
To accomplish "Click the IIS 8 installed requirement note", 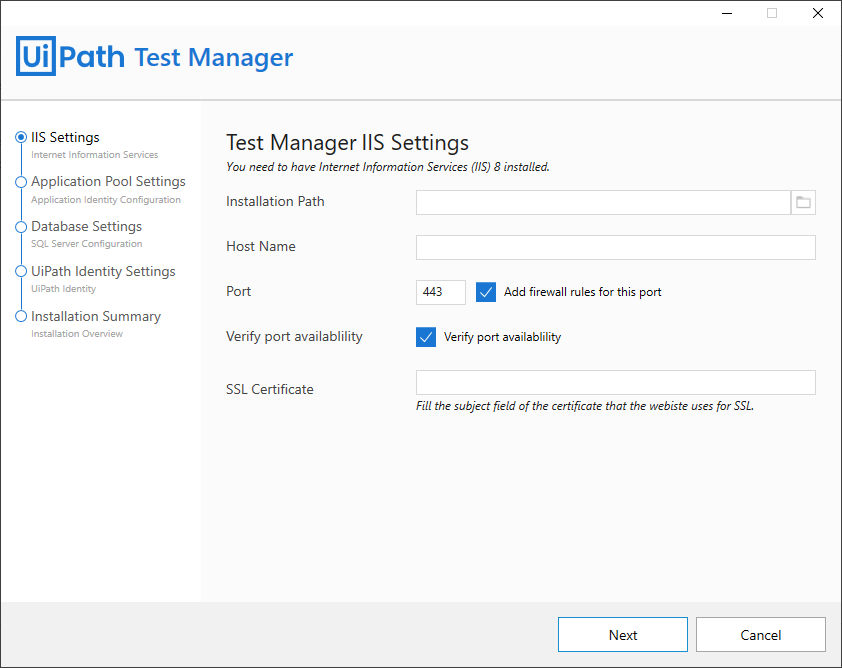I will click(388, 167).
